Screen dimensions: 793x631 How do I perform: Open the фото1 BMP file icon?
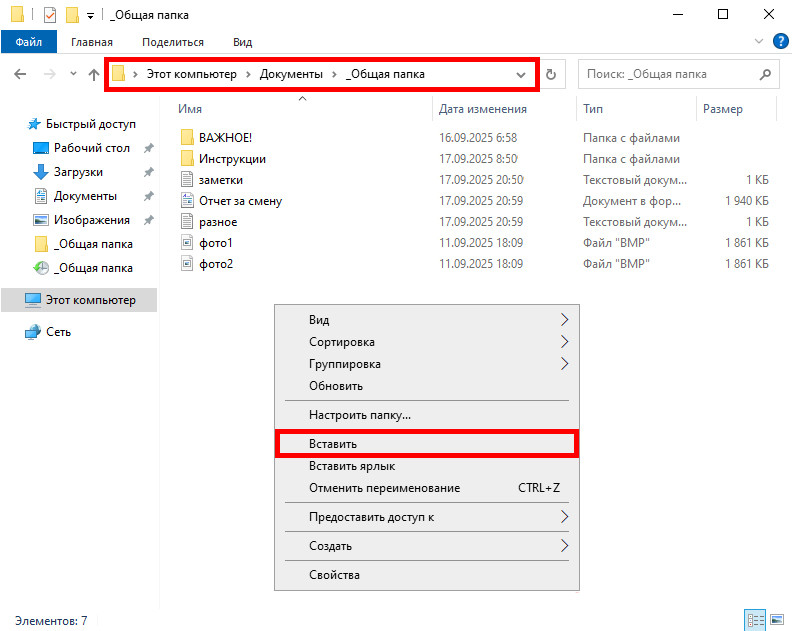[186, 243]
